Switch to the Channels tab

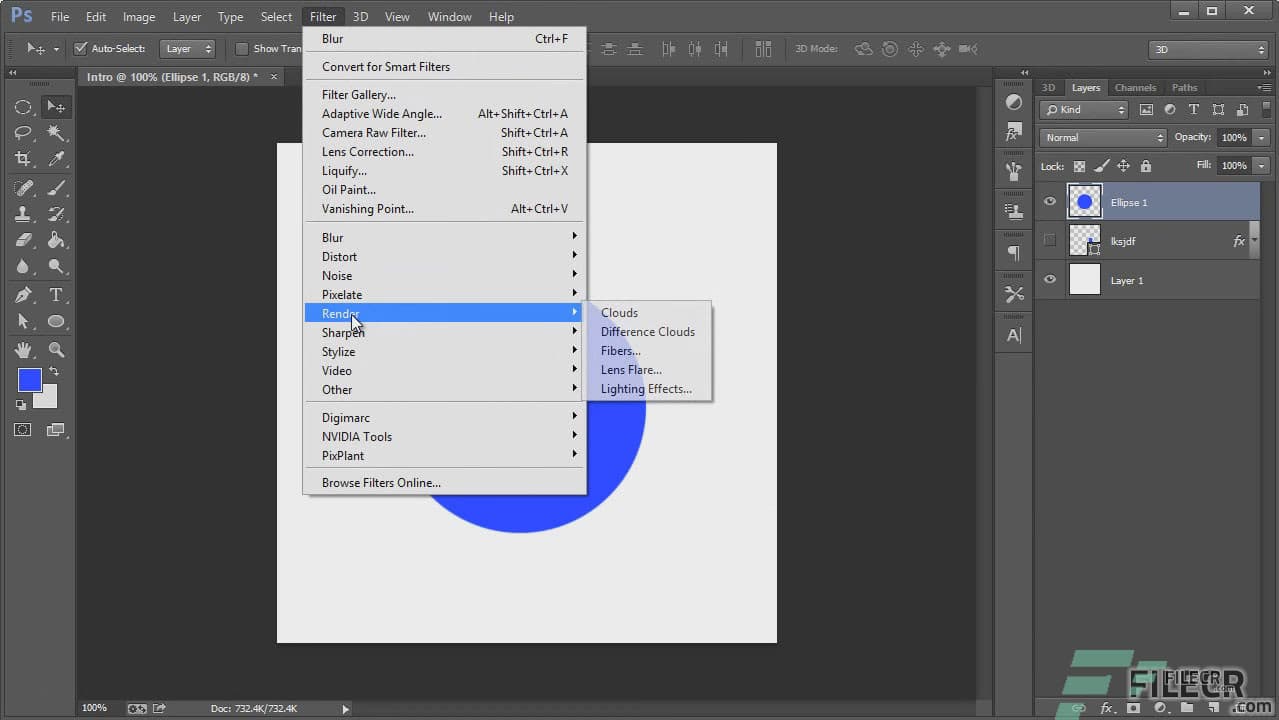(1135, 87)
